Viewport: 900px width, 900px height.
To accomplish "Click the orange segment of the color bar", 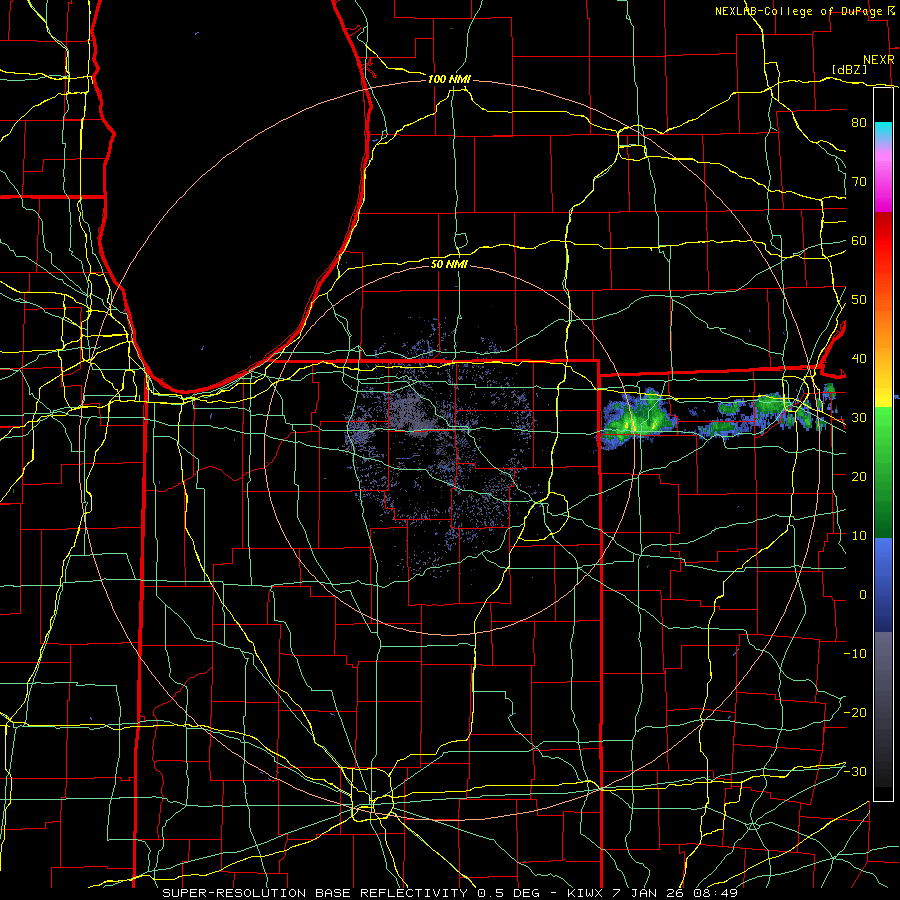I will click(x=883, y=330).
